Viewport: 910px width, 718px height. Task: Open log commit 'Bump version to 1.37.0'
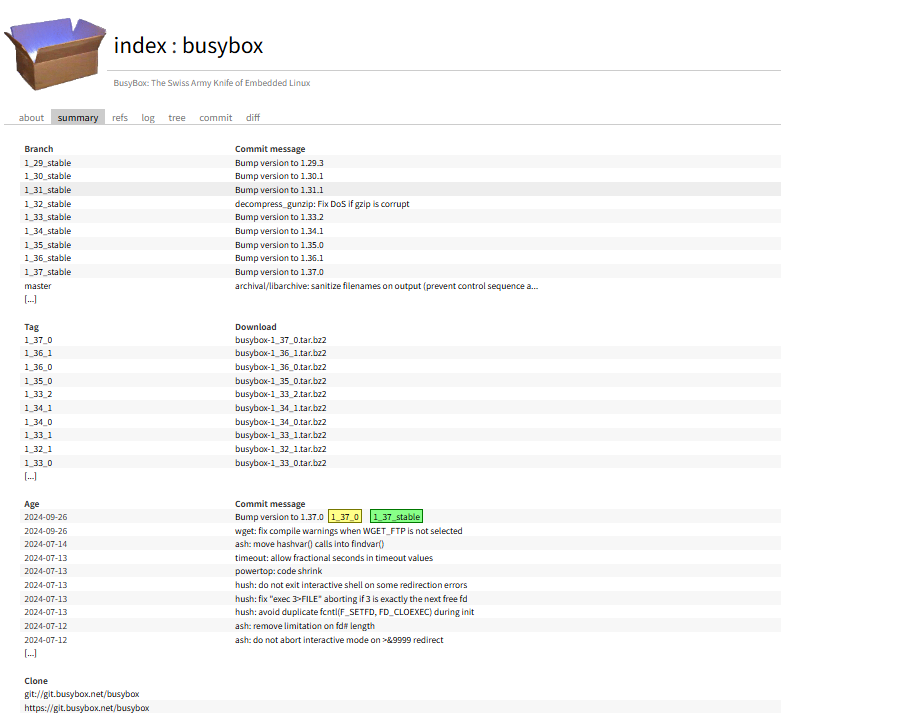coord(279,517)
